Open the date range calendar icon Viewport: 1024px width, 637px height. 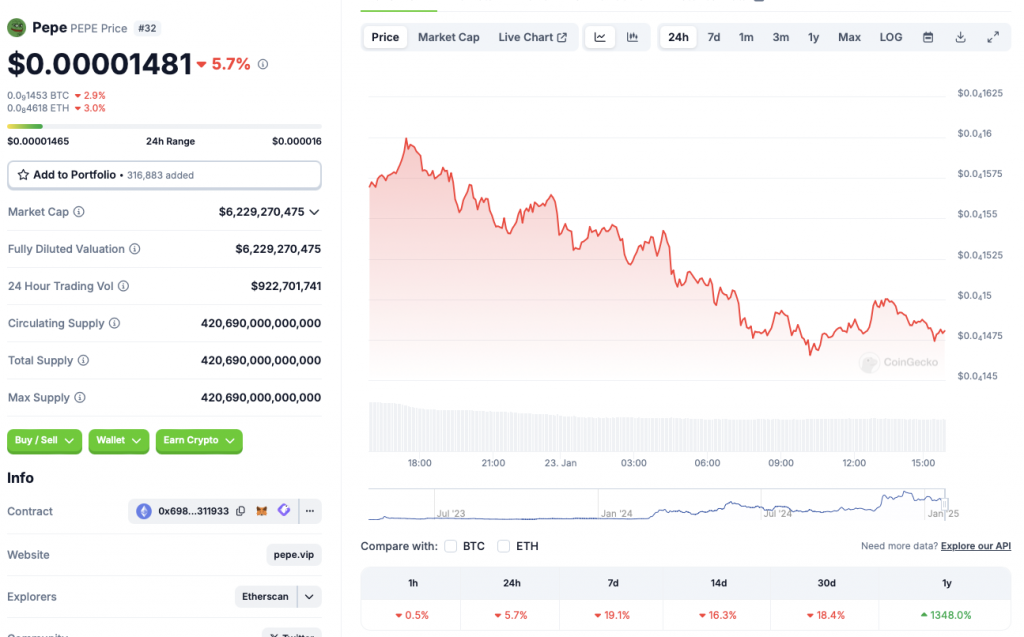pos(929,36)
